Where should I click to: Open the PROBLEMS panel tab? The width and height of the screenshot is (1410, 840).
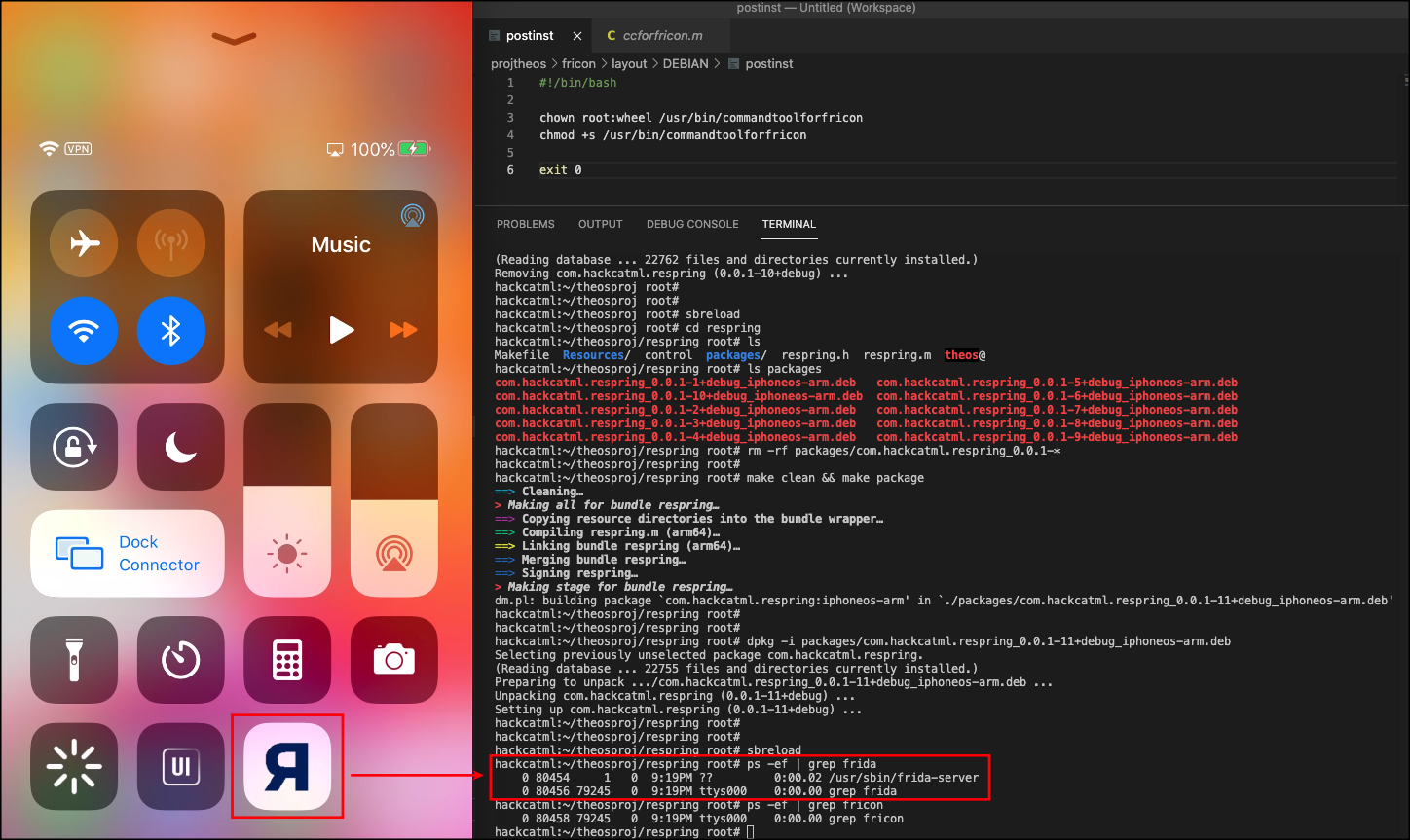click(526, 224)
